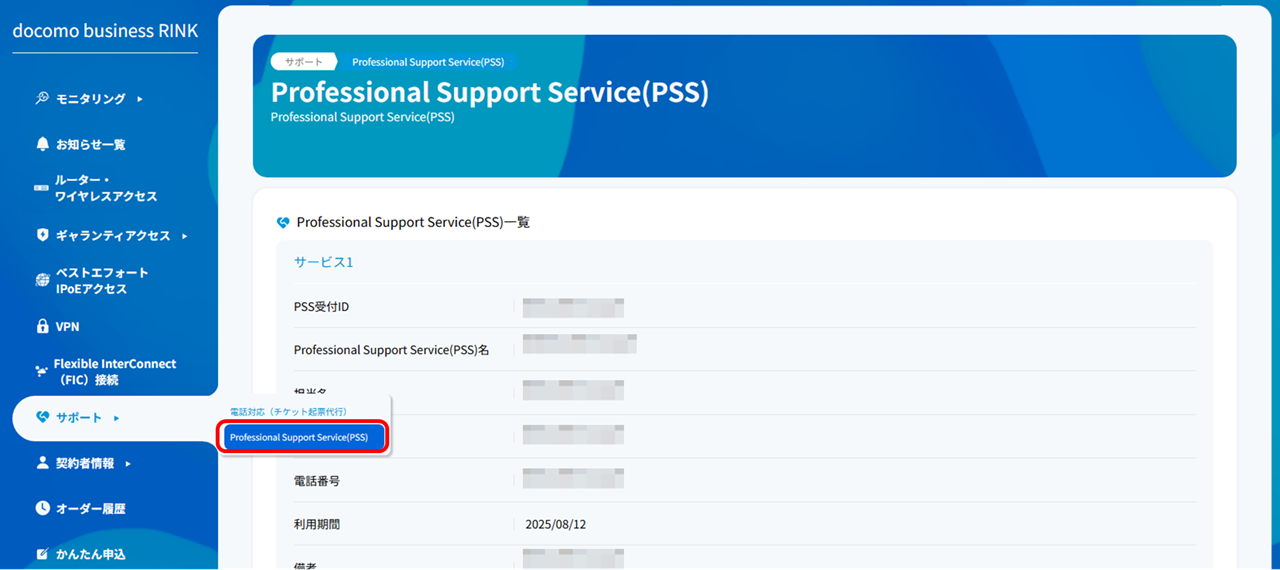The height and width of the screenshot is (570, 1280).
Task: Click the person icon beside 契約者情報
Action: pos(42,463)
